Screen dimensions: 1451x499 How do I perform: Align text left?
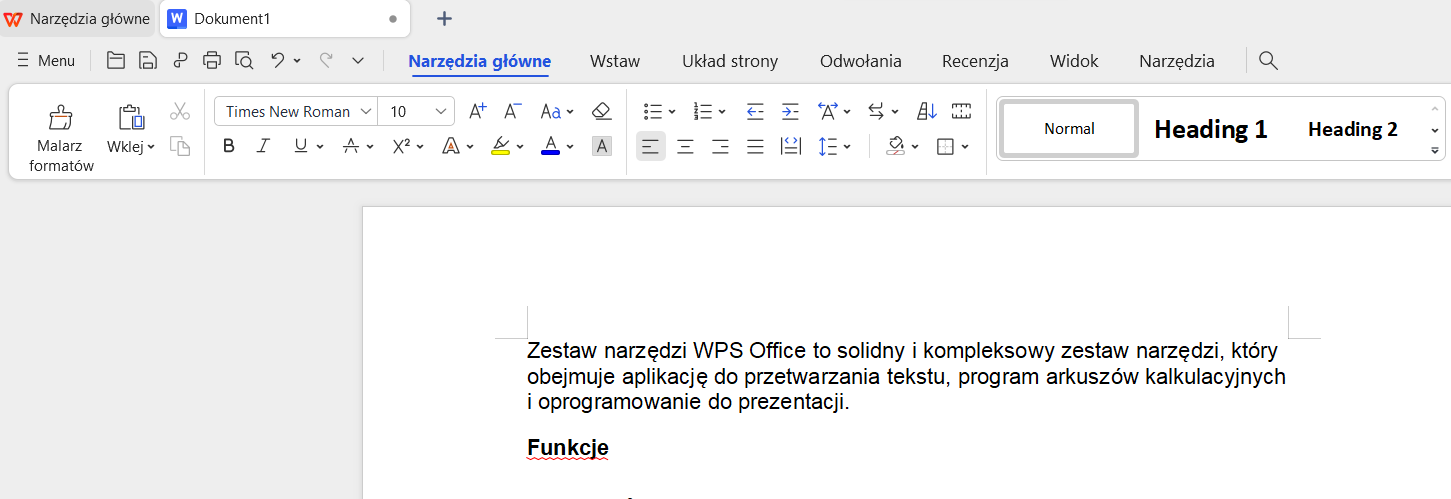tap(650, 147)
